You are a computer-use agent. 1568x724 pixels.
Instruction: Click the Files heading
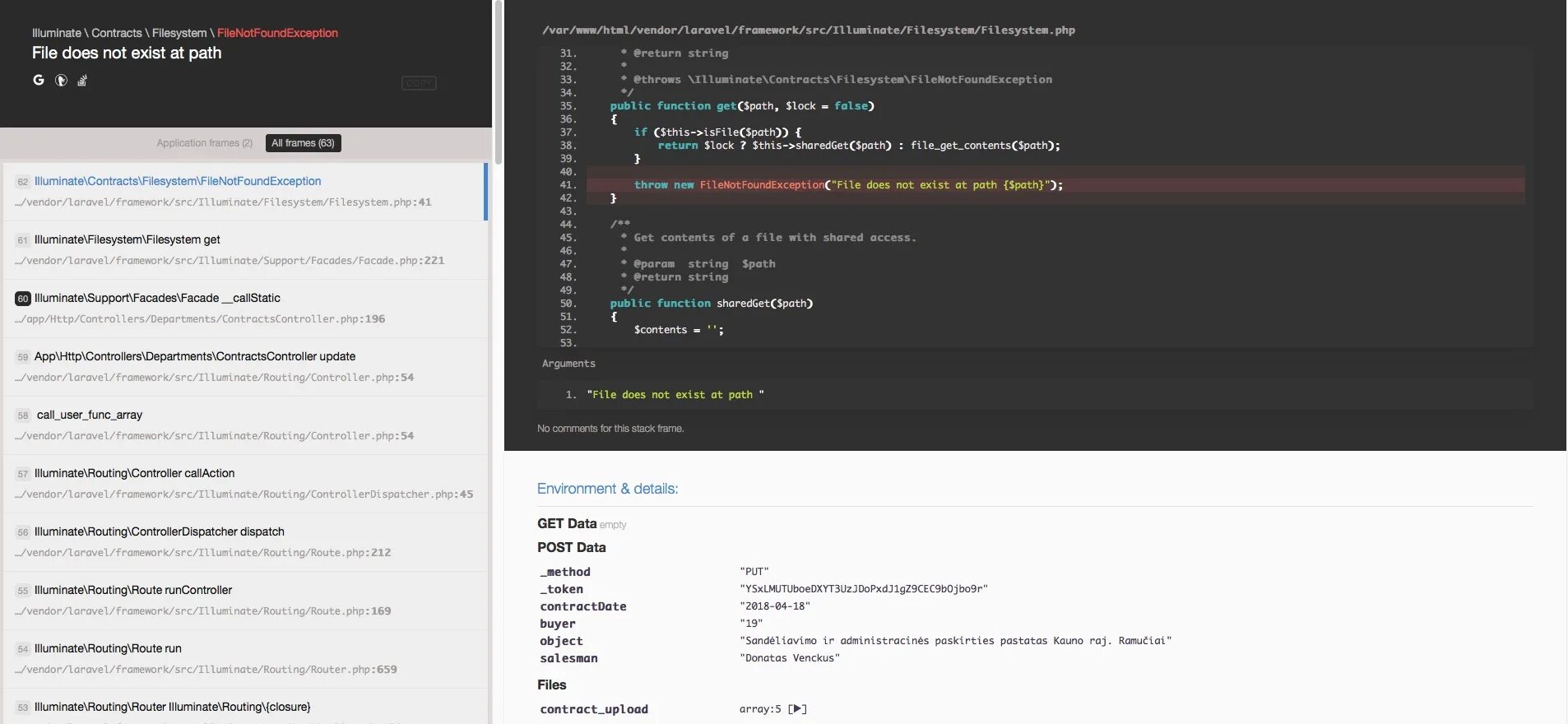pos(552,685)
